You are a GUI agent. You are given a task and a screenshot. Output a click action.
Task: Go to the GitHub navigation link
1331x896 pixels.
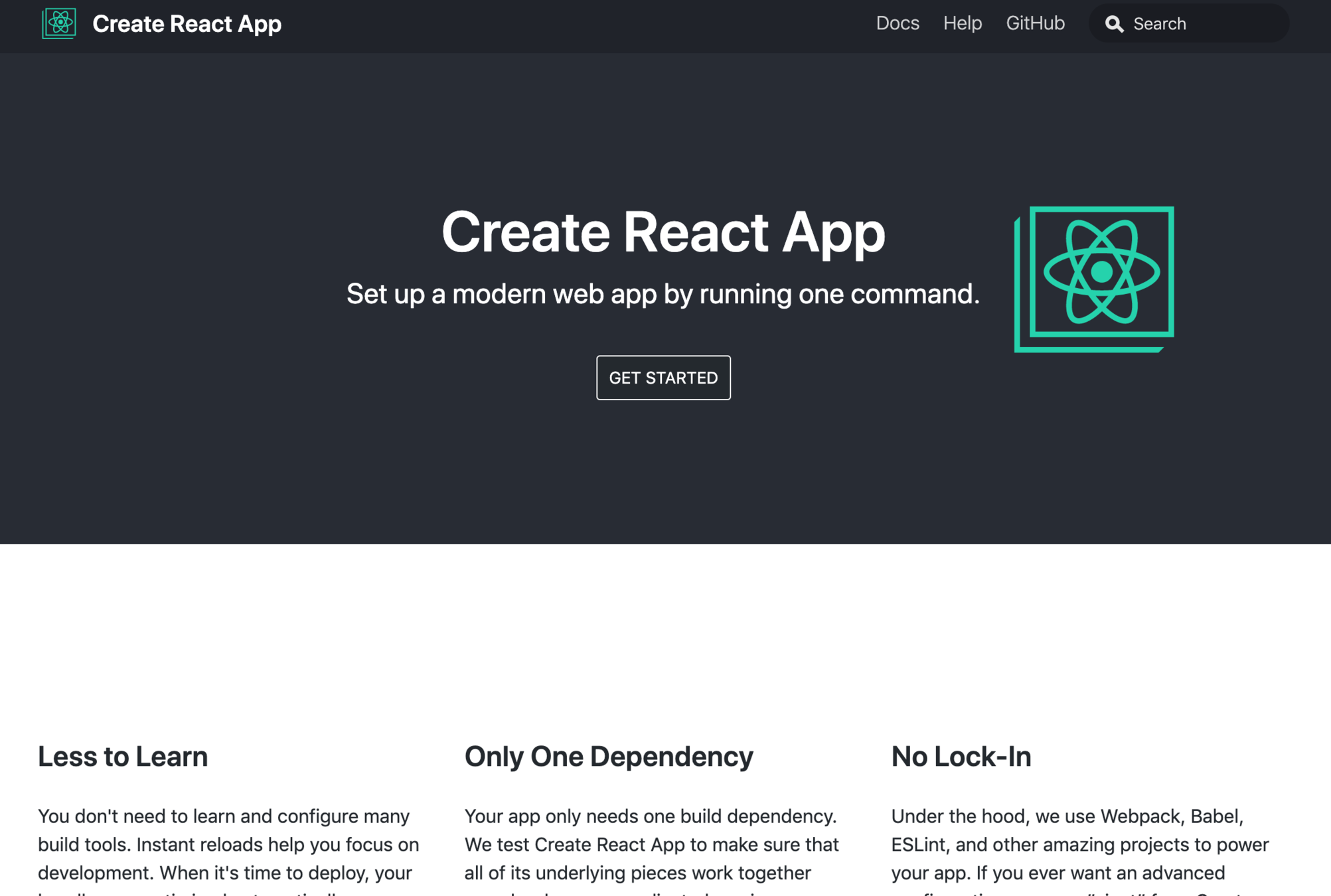(x=1035, y=23)
